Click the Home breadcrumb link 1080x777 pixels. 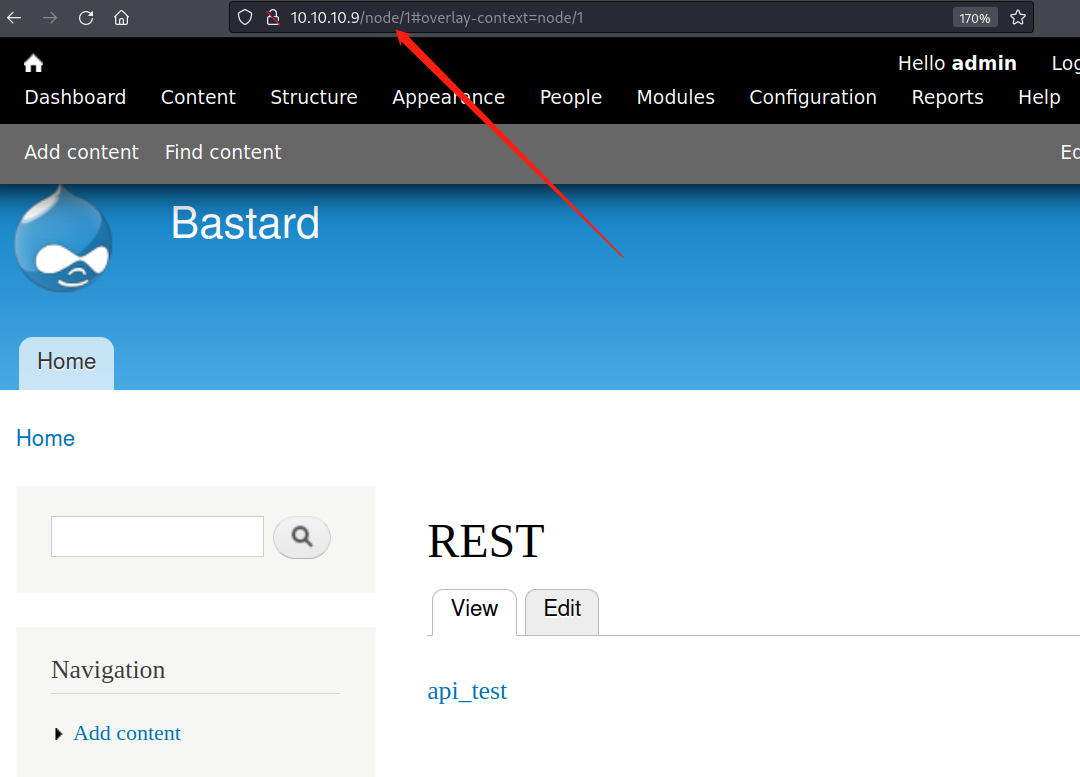click(x=45, y=439)
